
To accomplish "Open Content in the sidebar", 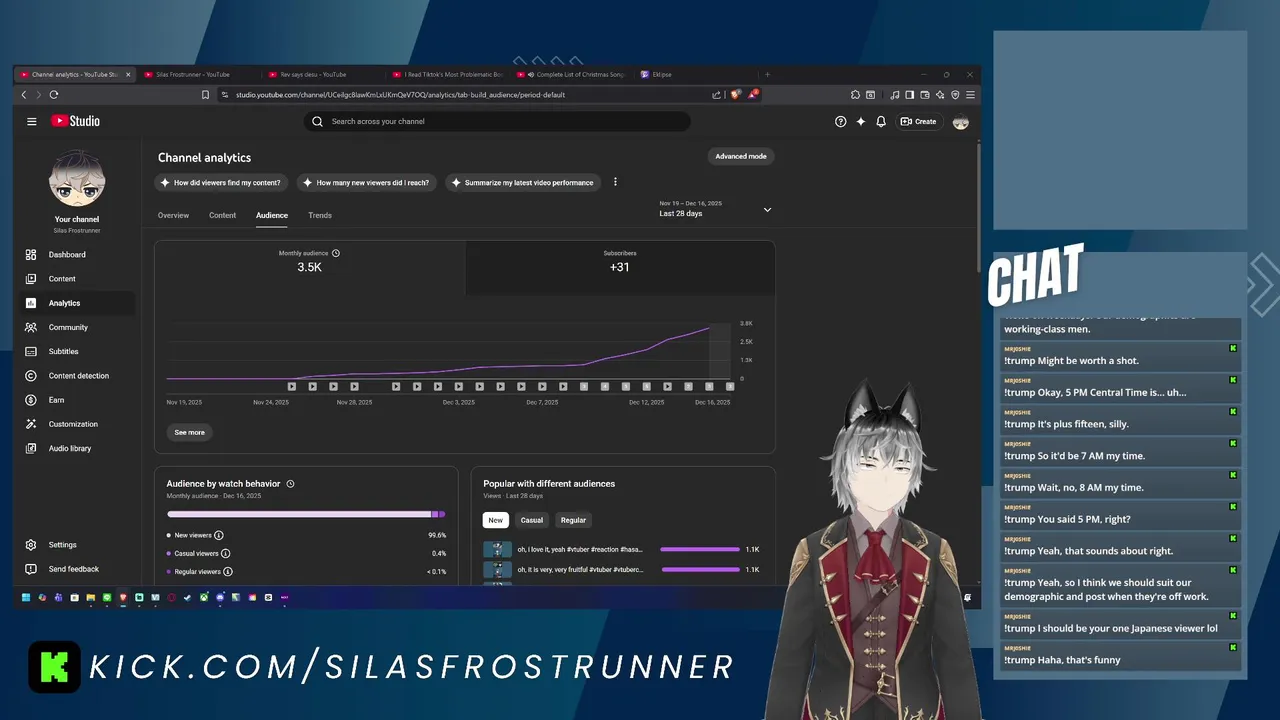I will 77,279.
